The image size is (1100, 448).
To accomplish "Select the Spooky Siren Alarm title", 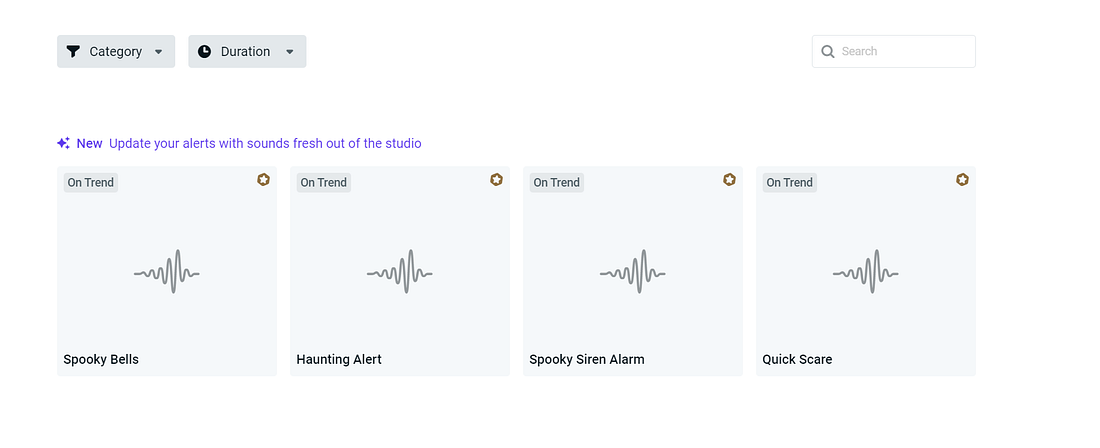I will pyautogui.click(x=587, y=359).
